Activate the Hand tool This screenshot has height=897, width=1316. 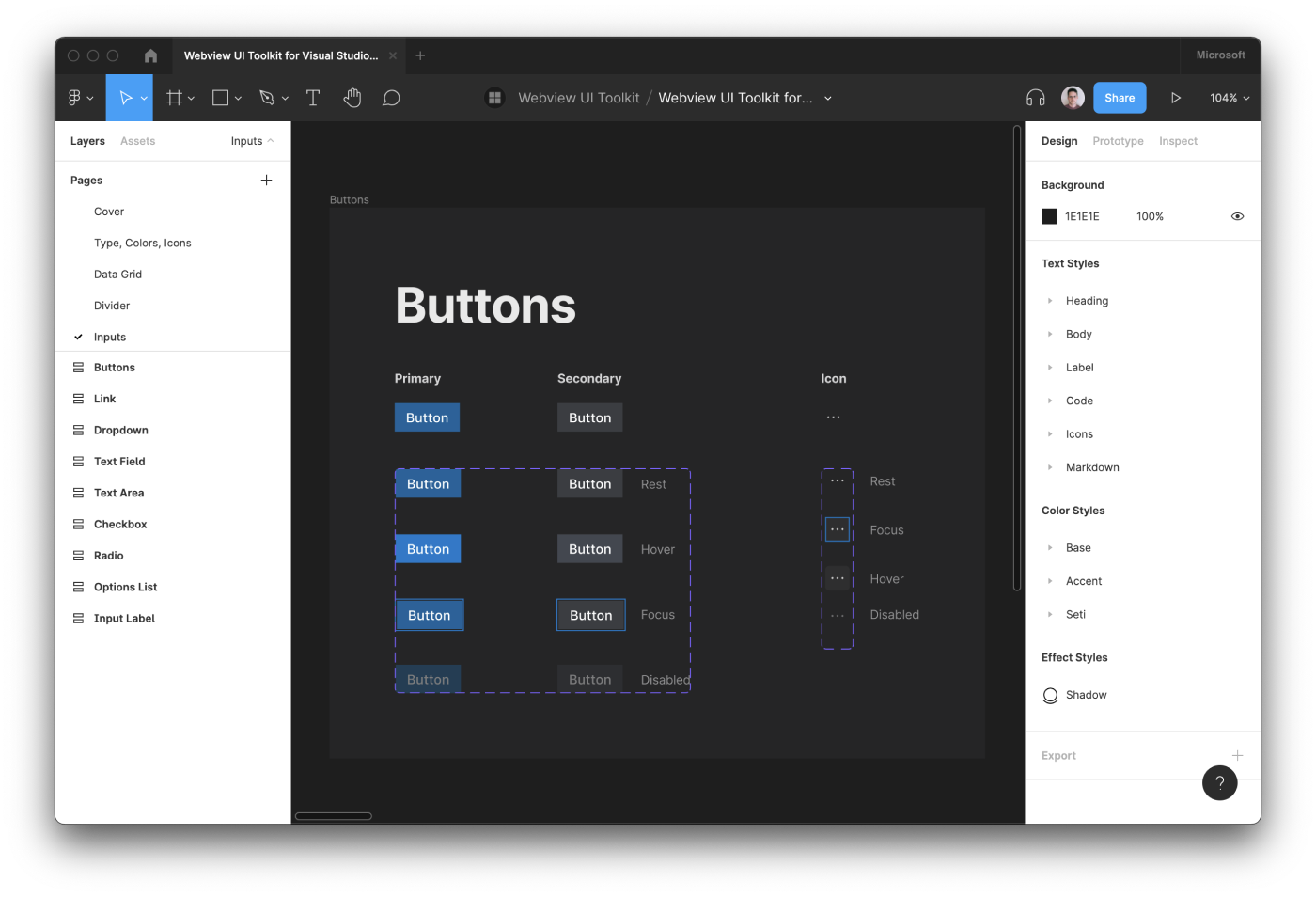point(352,97)
